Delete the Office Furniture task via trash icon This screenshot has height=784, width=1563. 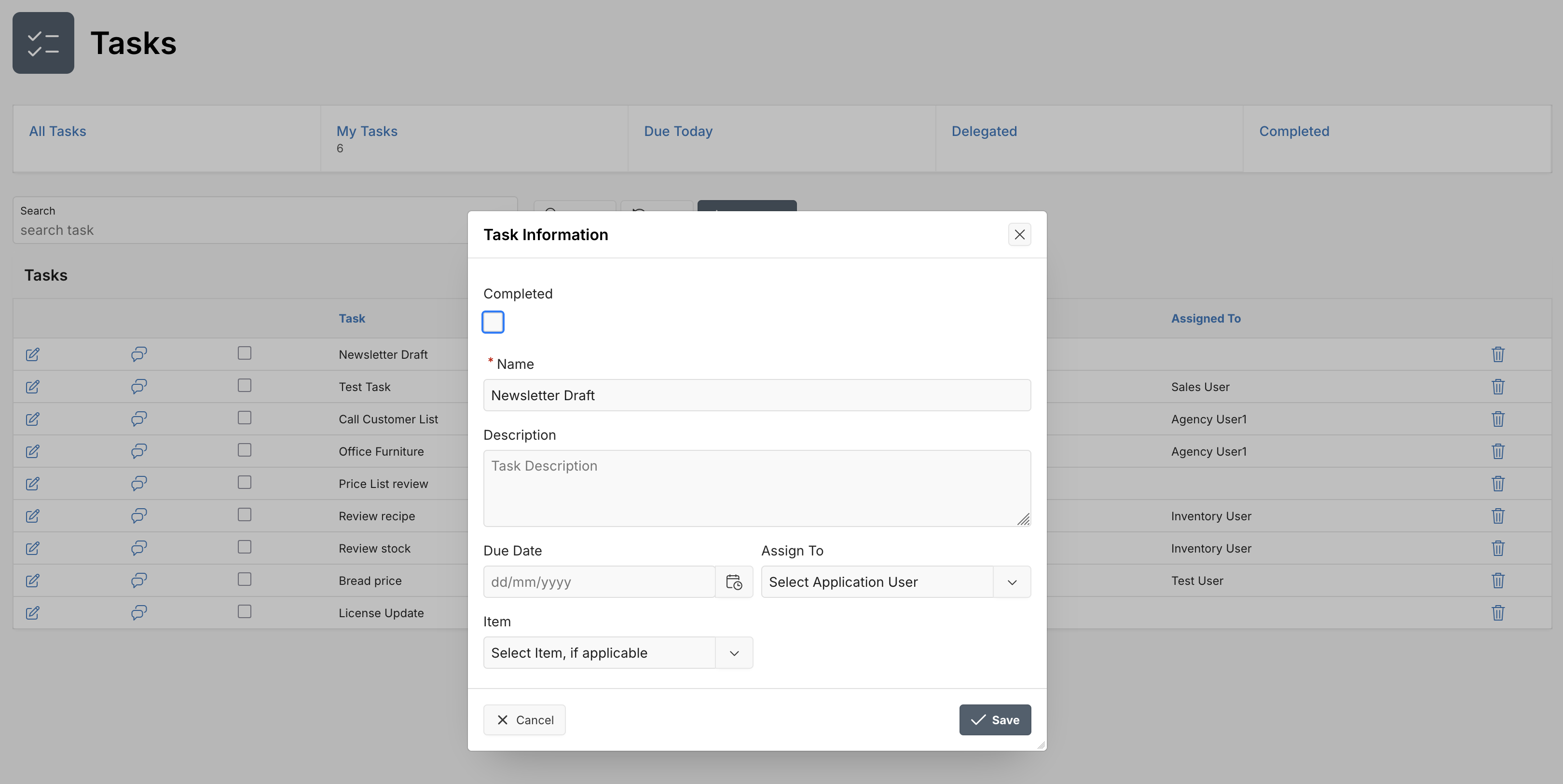pos(1497,451)
